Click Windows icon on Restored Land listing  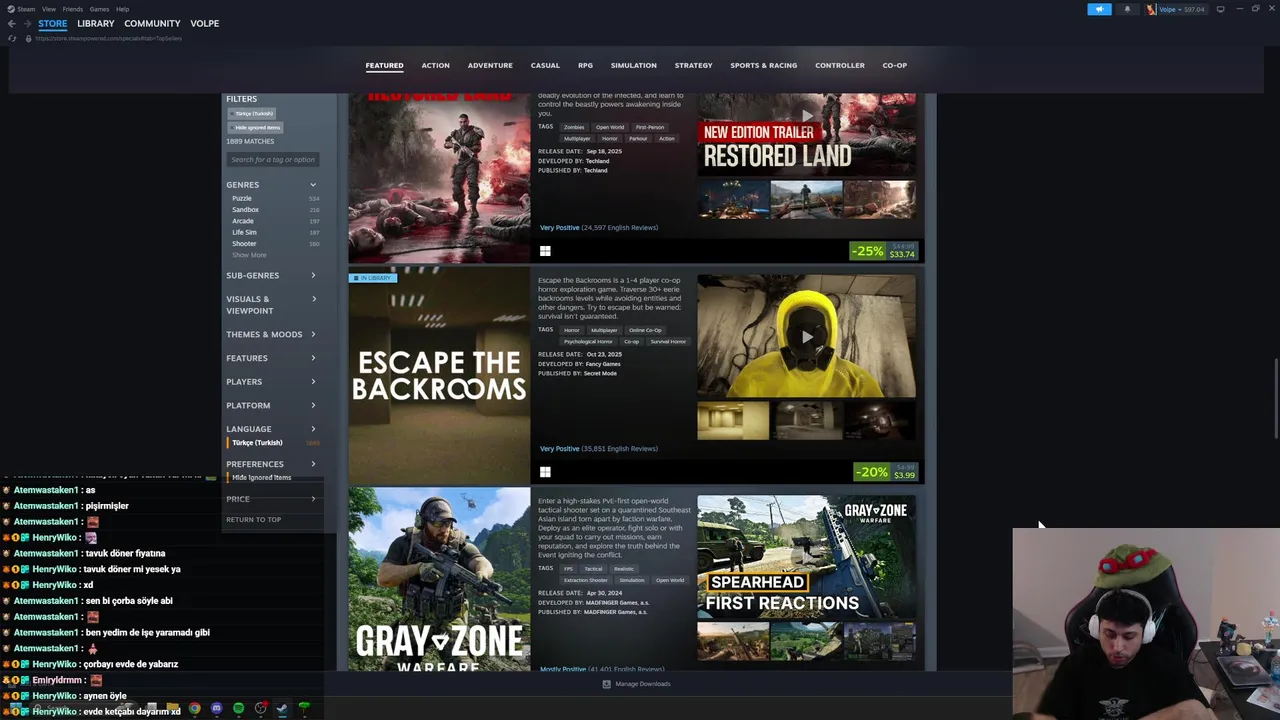point(545,251)
